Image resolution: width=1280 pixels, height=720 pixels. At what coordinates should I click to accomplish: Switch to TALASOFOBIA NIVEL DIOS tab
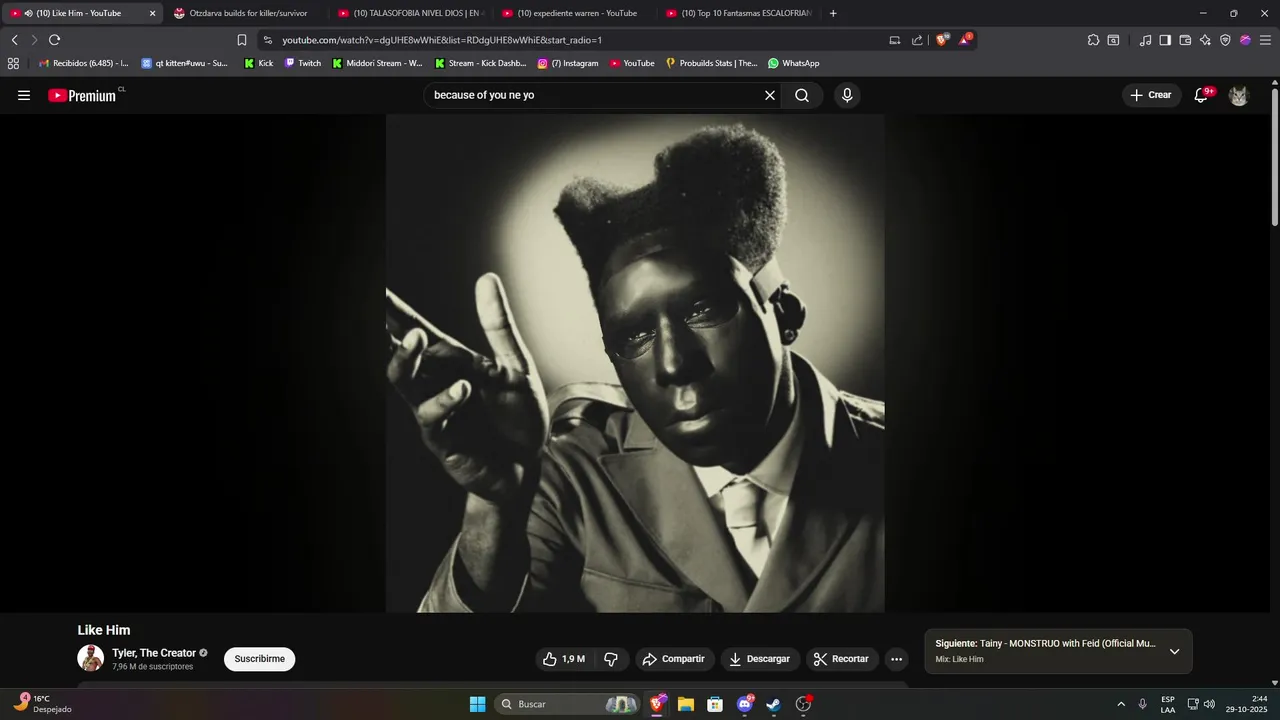(x=410, y=13)
